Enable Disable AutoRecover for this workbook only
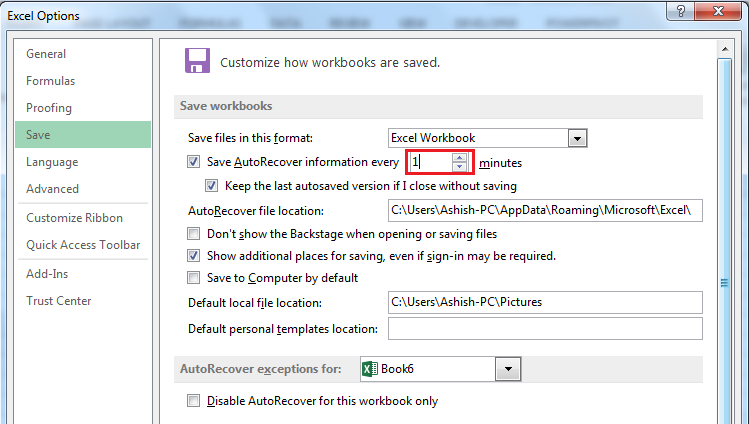The width and height of the screenshot is (749, 424). click(193, 401)
